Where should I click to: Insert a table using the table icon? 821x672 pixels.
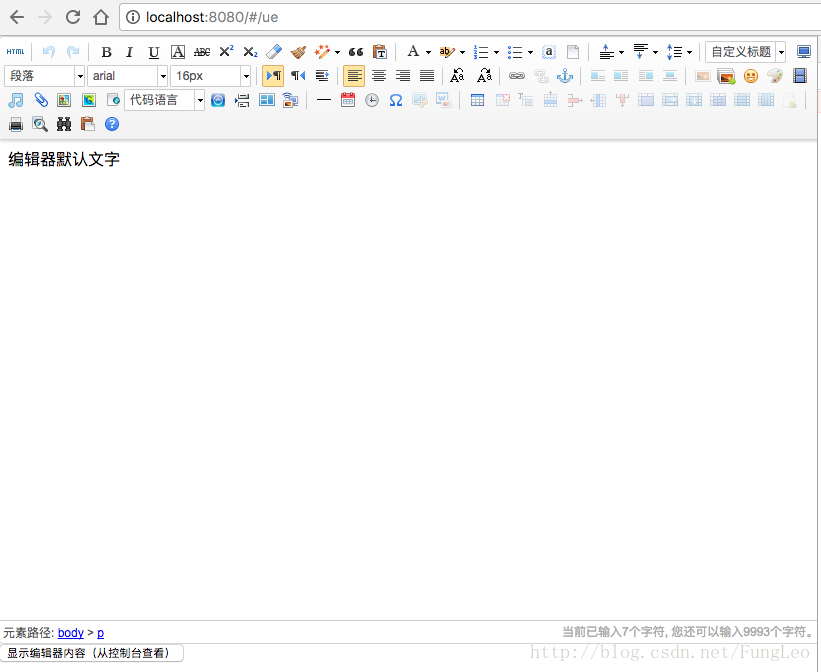(478, 100)
